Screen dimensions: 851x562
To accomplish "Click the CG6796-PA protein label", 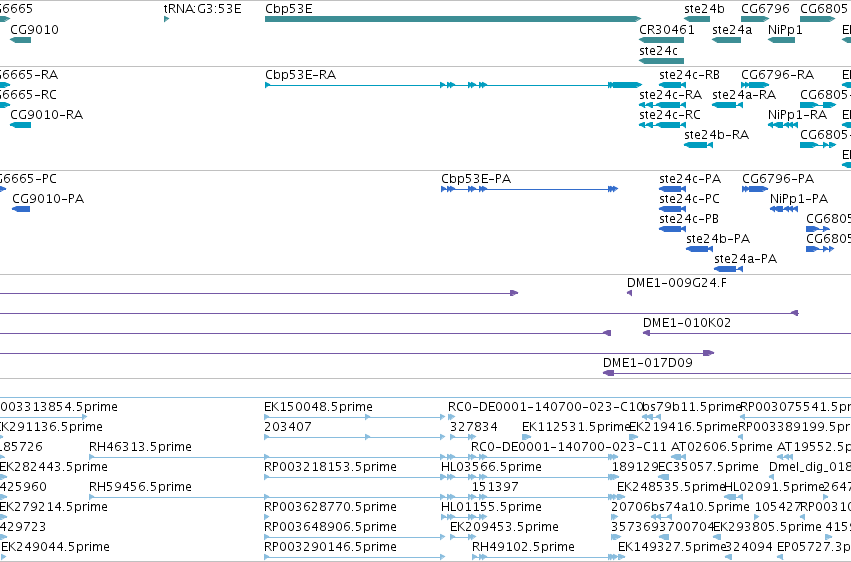I will click(x=778, y=178).
